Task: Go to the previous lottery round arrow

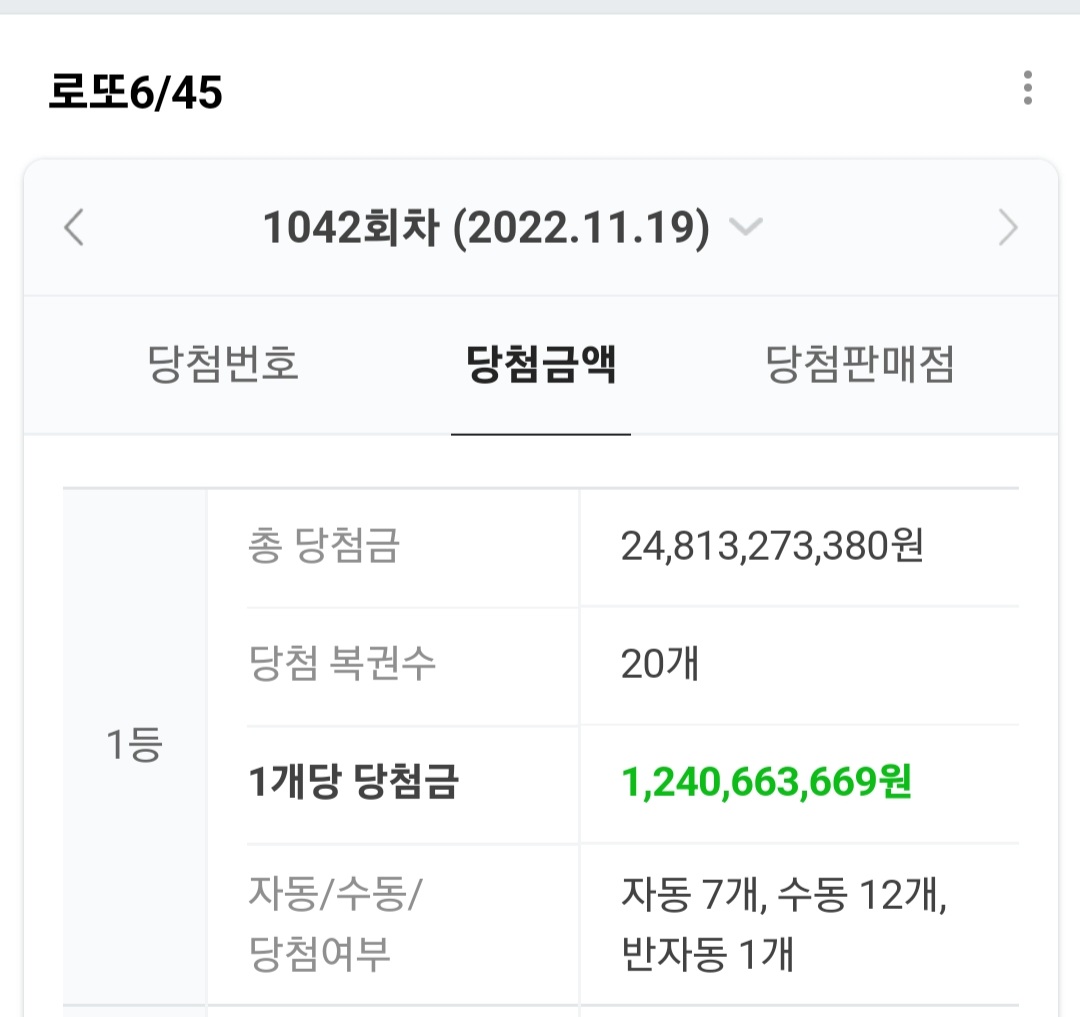Action: (74, 227)
